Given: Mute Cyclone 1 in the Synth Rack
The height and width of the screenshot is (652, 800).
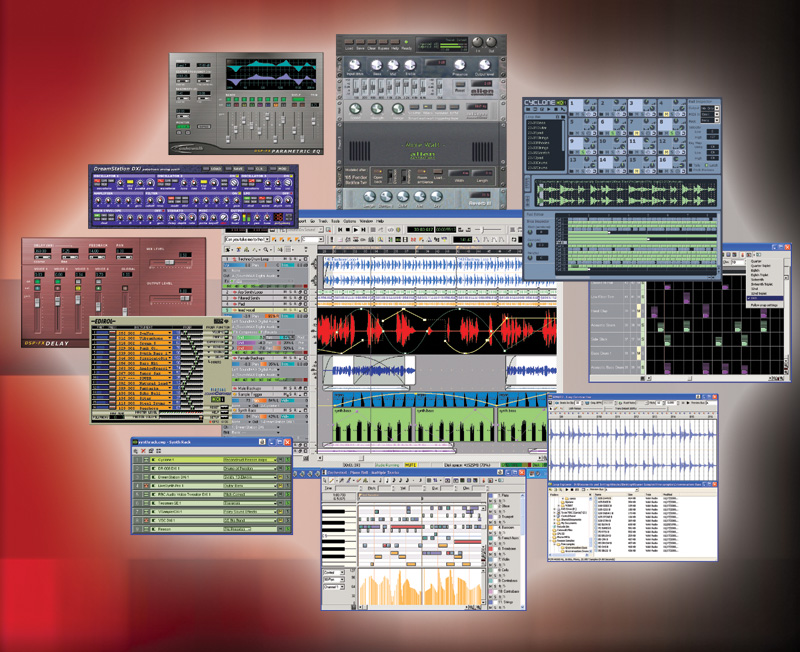Looking at the screenshot, I should click(280, 460).
